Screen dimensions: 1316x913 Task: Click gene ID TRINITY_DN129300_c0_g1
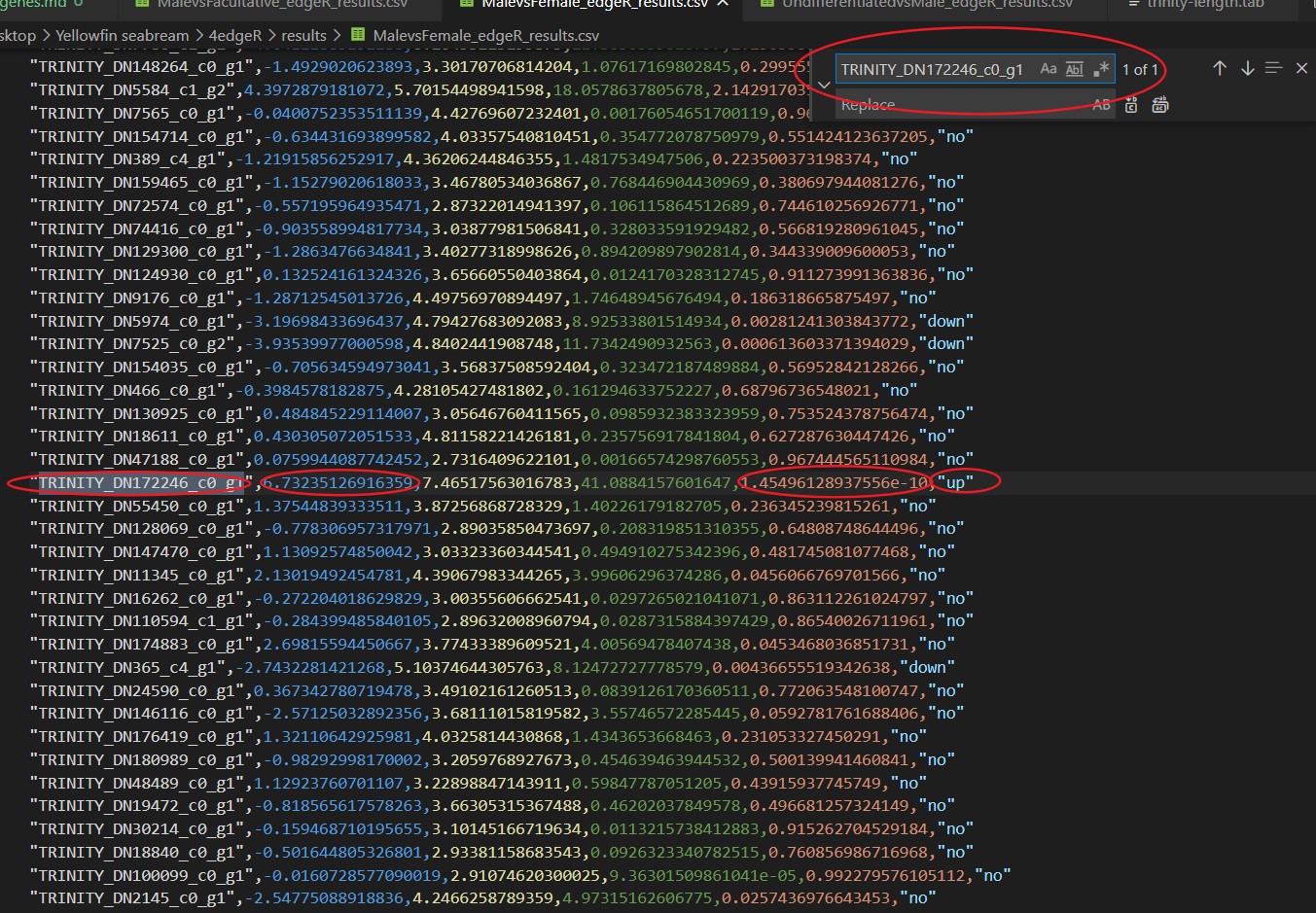tap(141, 252)
